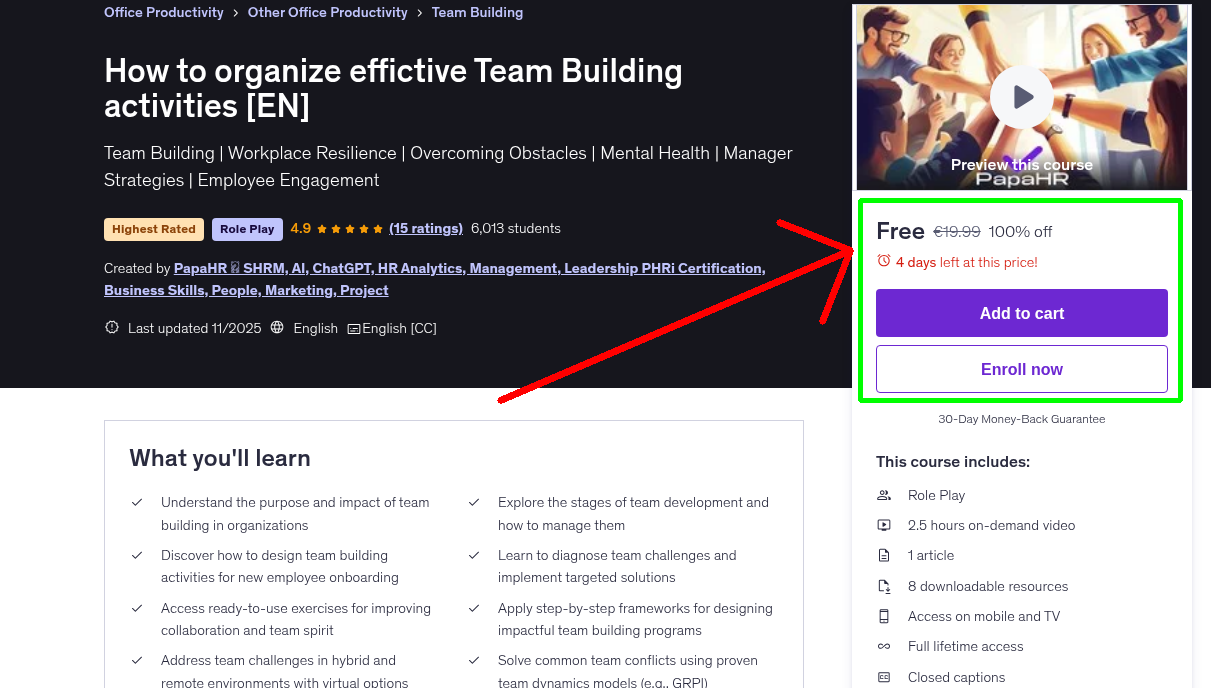
Task: Open the Office Productivity breadcrumb
Action: tap(163, 12)
